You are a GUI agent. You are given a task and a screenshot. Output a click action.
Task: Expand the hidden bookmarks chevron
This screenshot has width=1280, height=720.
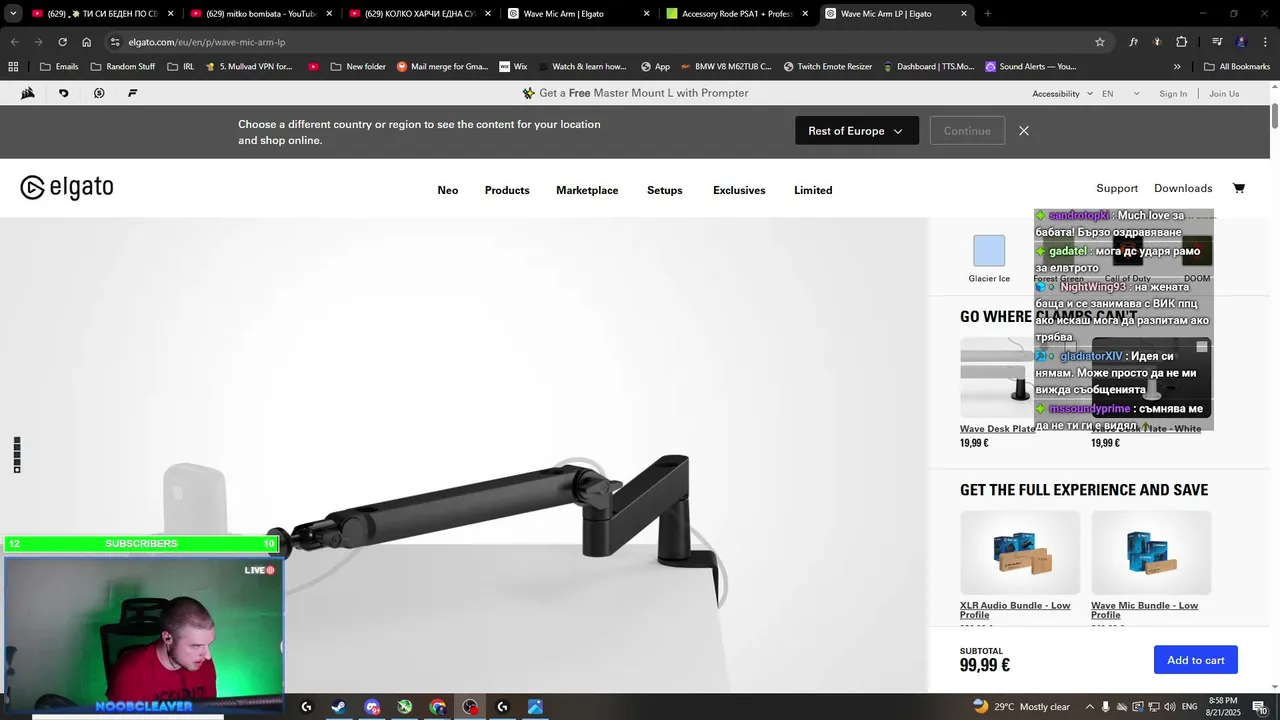tap(1177, 67)
